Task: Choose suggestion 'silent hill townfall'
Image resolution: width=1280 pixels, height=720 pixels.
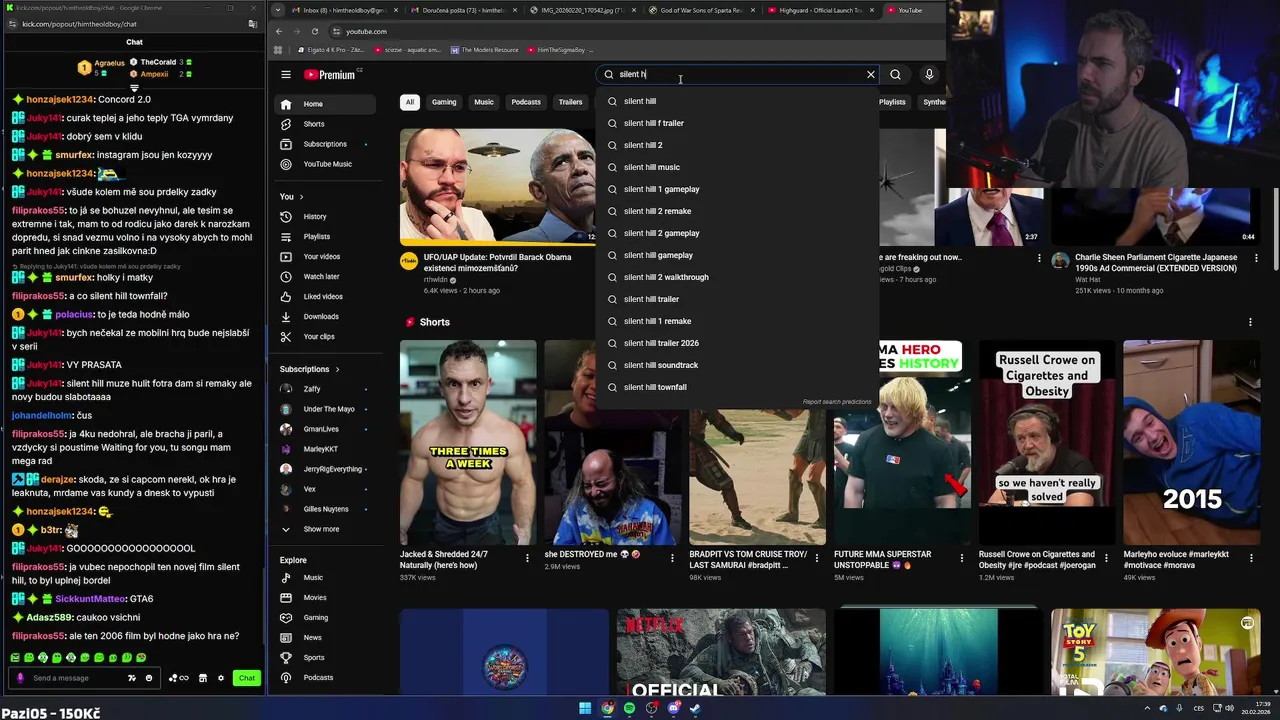Action: click(x=737, y=387)
